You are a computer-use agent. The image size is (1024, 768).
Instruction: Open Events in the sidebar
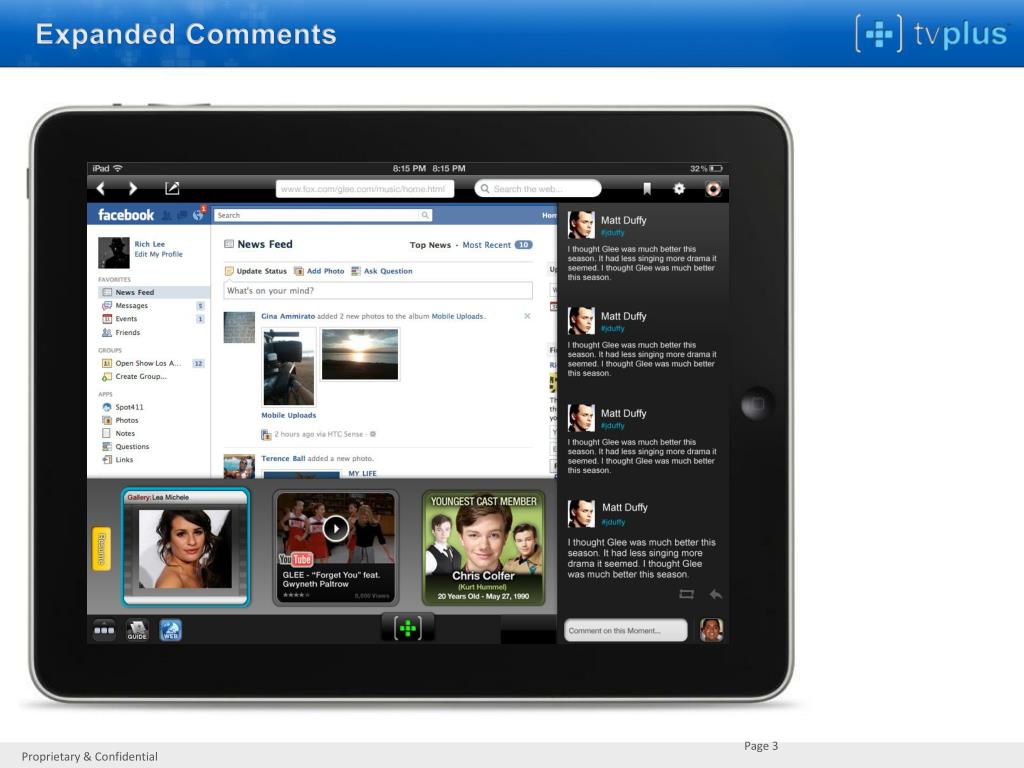pyautogui.click(x=126, y=319)
